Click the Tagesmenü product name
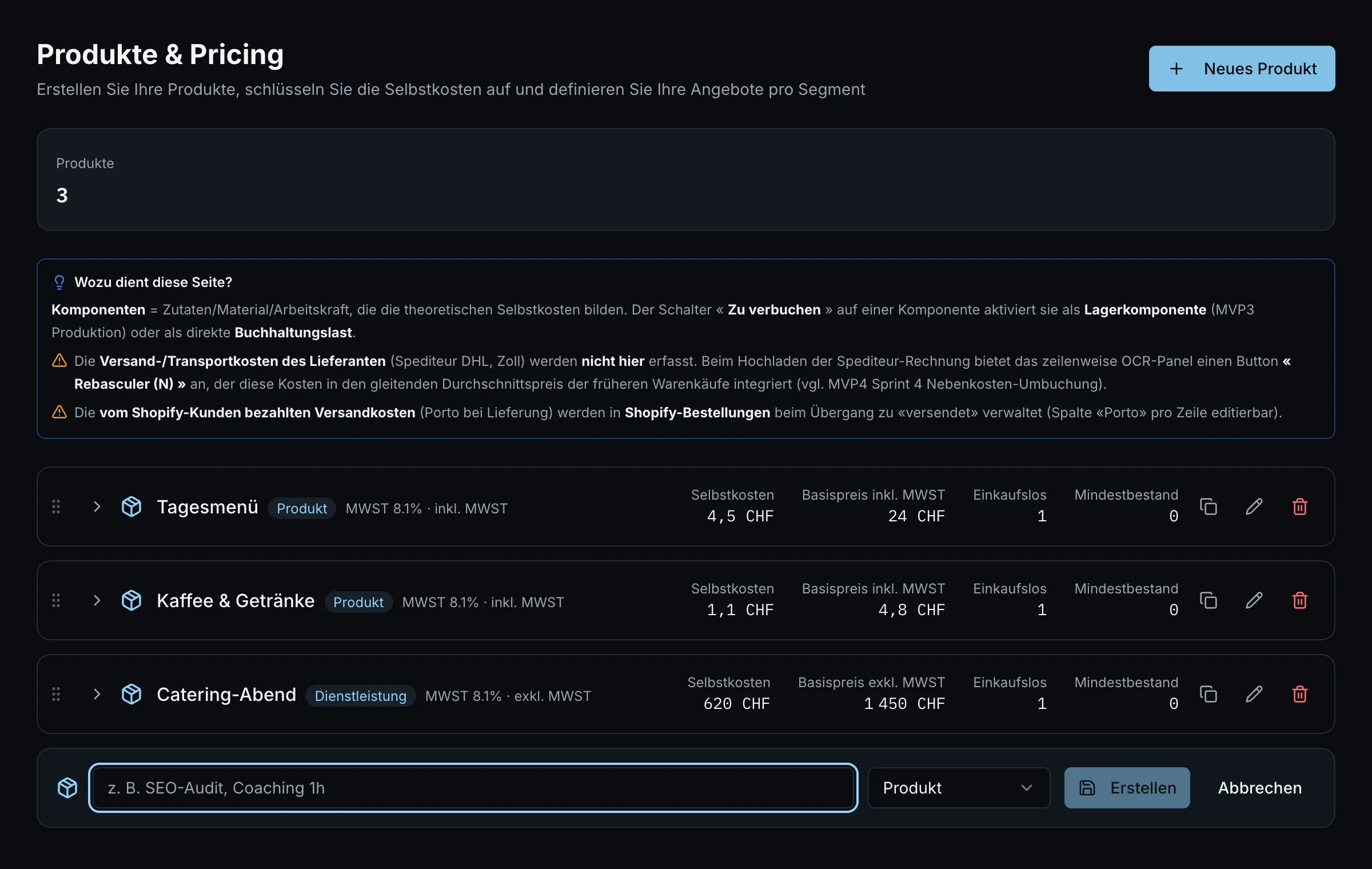The image size is (1372, 869). (x=208, y=507)
